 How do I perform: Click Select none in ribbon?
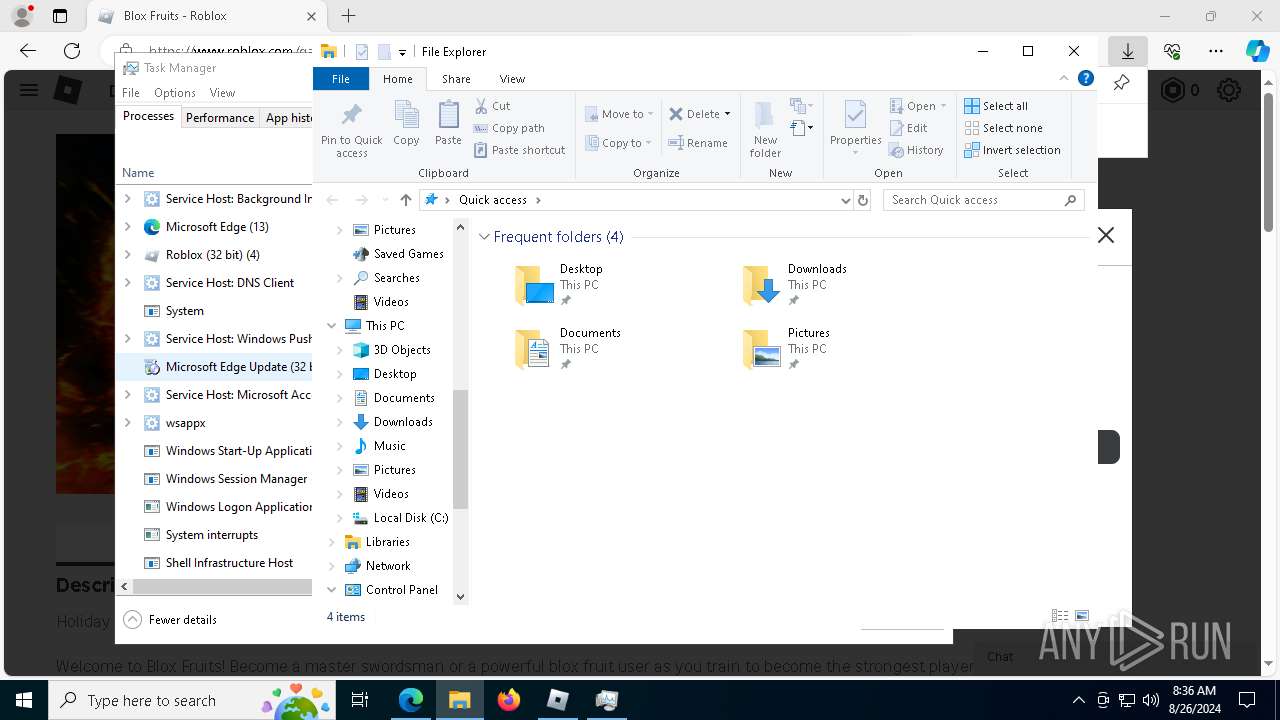tap(1003, 128)
